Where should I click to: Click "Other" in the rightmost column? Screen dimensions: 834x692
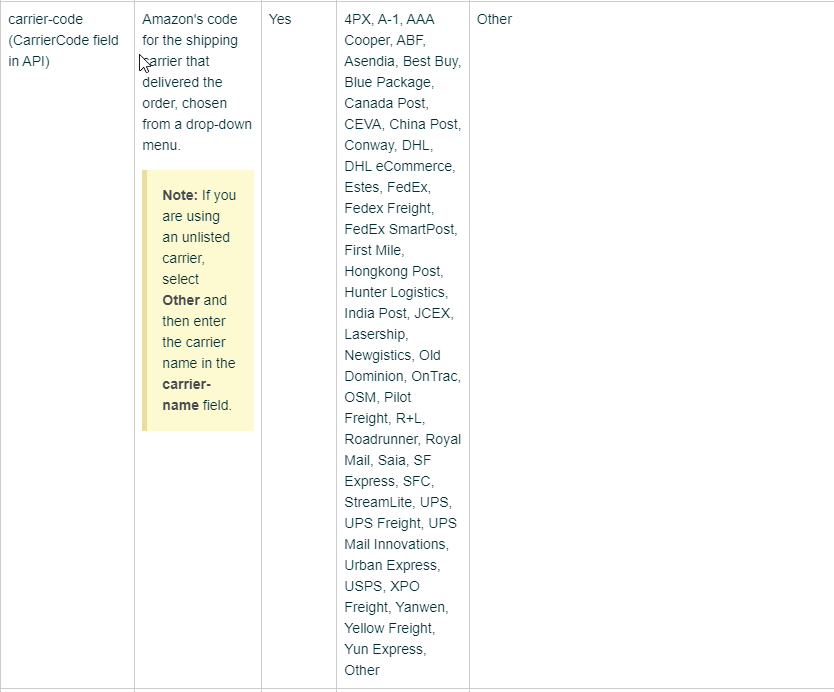pos(494,19)
